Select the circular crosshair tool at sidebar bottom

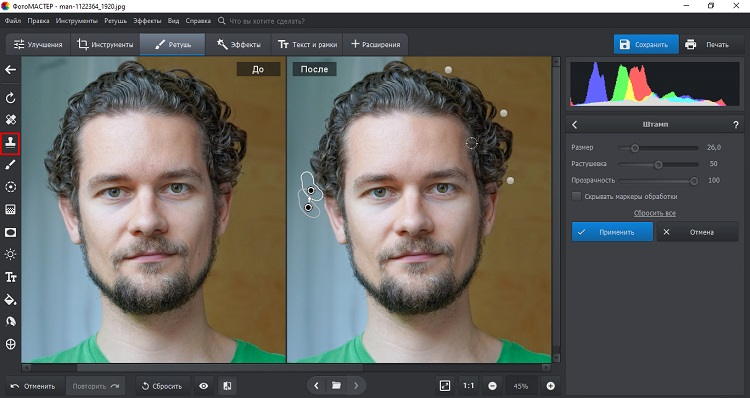[x=11, y=344]
